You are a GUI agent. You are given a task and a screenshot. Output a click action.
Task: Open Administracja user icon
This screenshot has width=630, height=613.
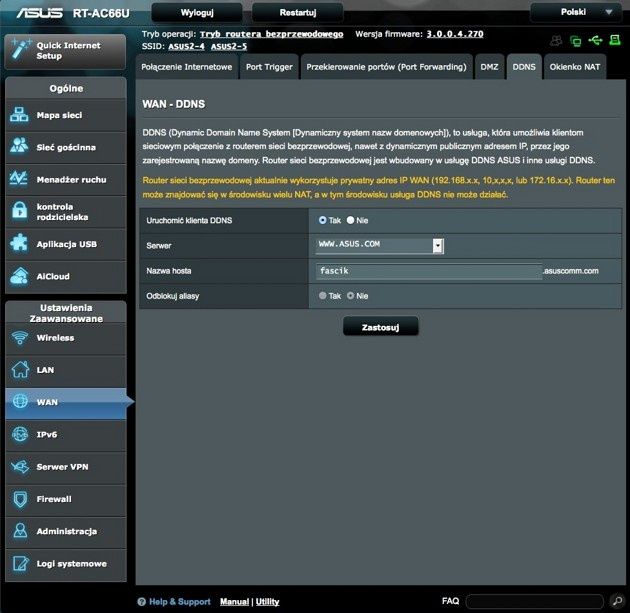pyautogui.click(x=20, y=531)
